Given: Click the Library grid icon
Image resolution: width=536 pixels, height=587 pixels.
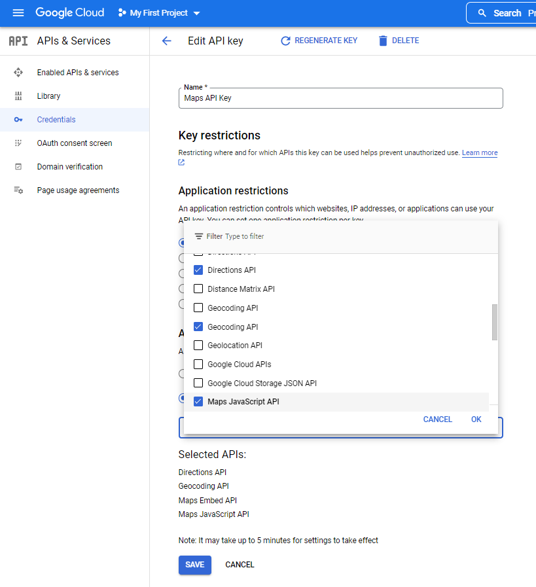Looking at the screenshot, I should click(18, 96).
